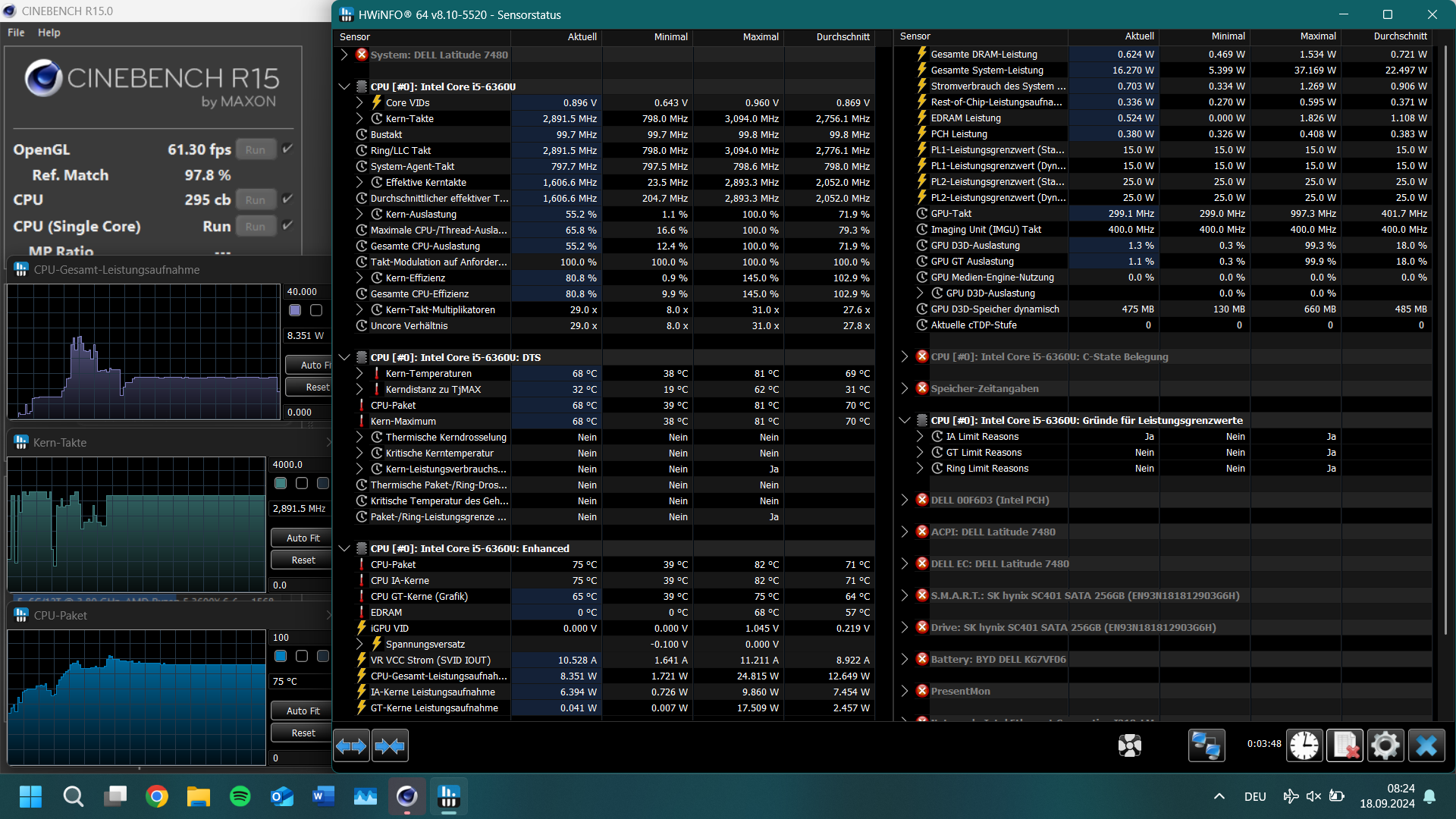Viewport: 1456px width, 819px height.
Task: Open HWiNFO sensor settings via gear icon
Action: 1385,745
